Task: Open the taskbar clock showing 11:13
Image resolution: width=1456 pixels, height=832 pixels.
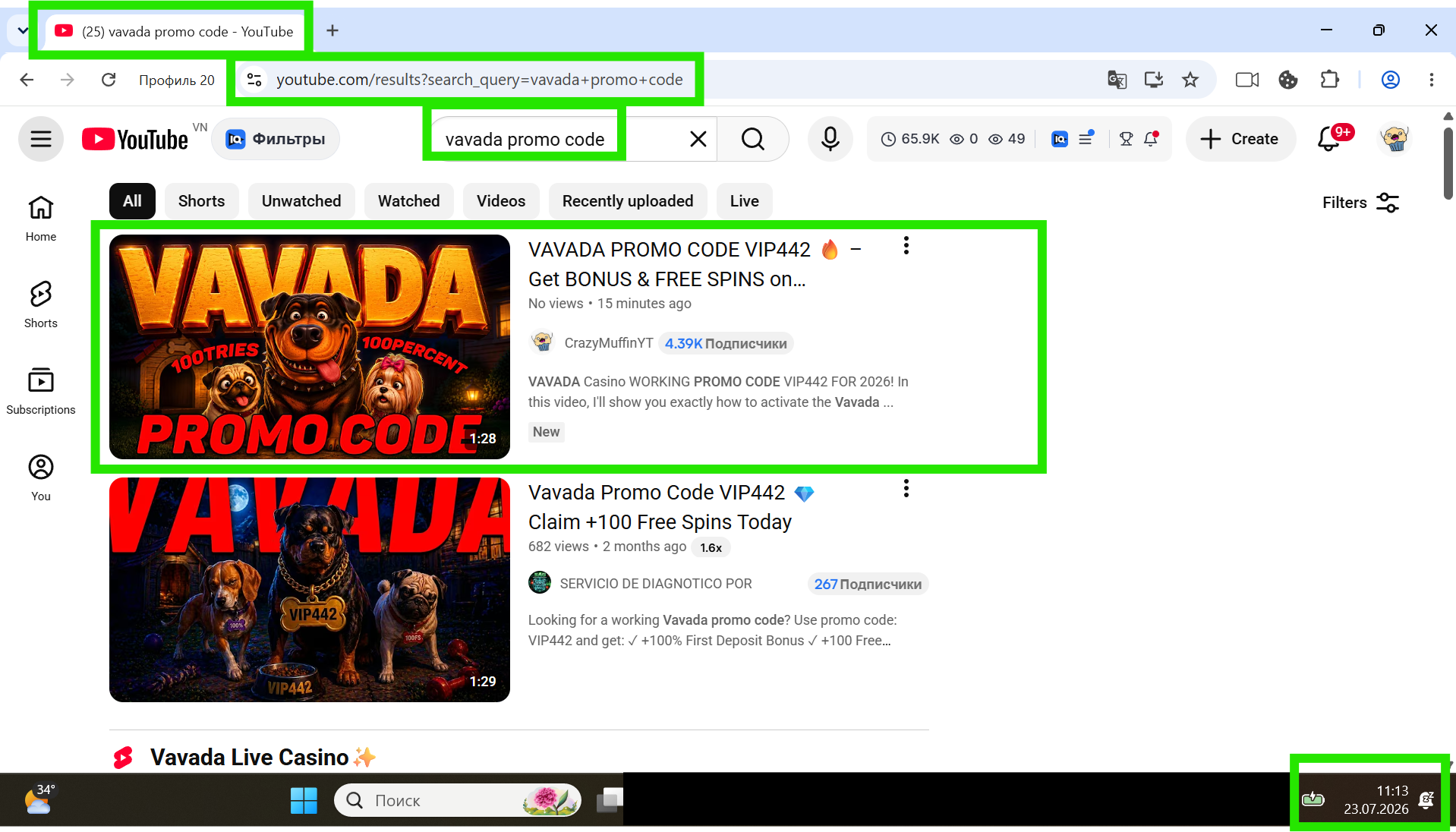Action: [1376, 800]
